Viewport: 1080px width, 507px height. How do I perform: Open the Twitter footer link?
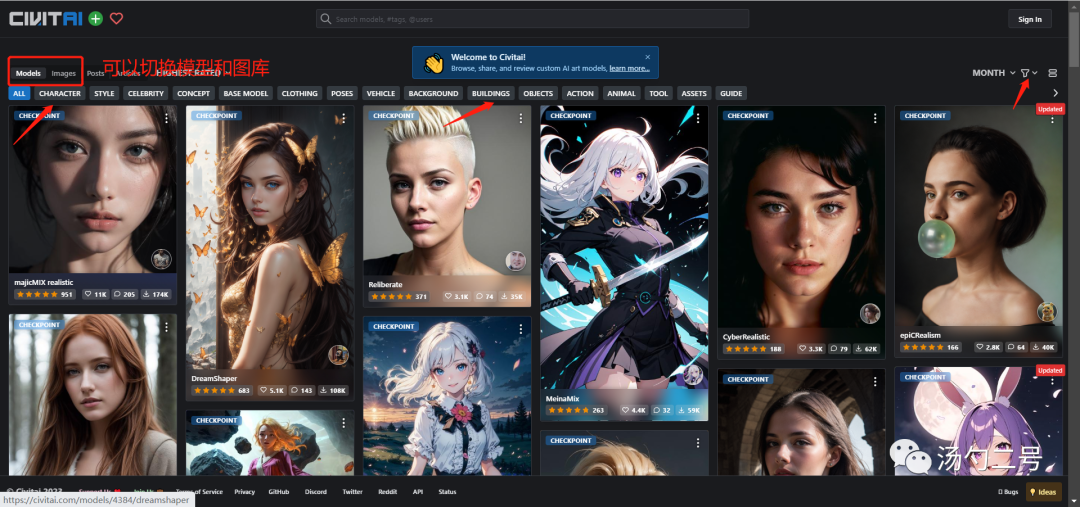pyautogui.click(x=353, y=492)
